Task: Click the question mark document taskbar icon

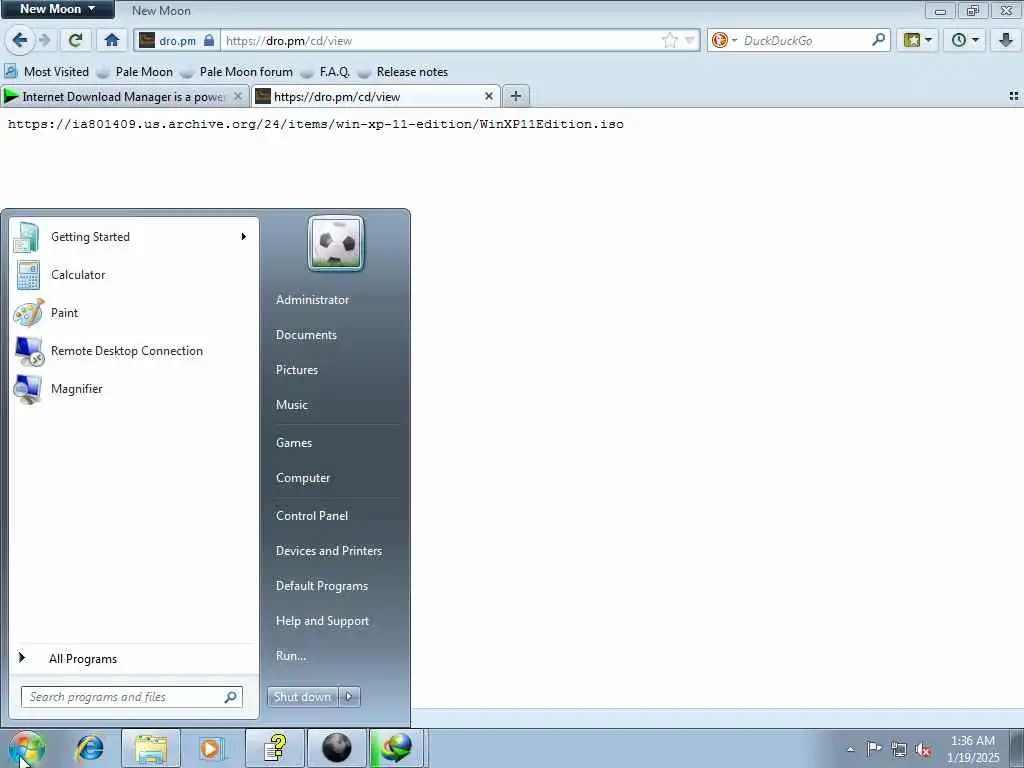Action: tap(275, 748)
